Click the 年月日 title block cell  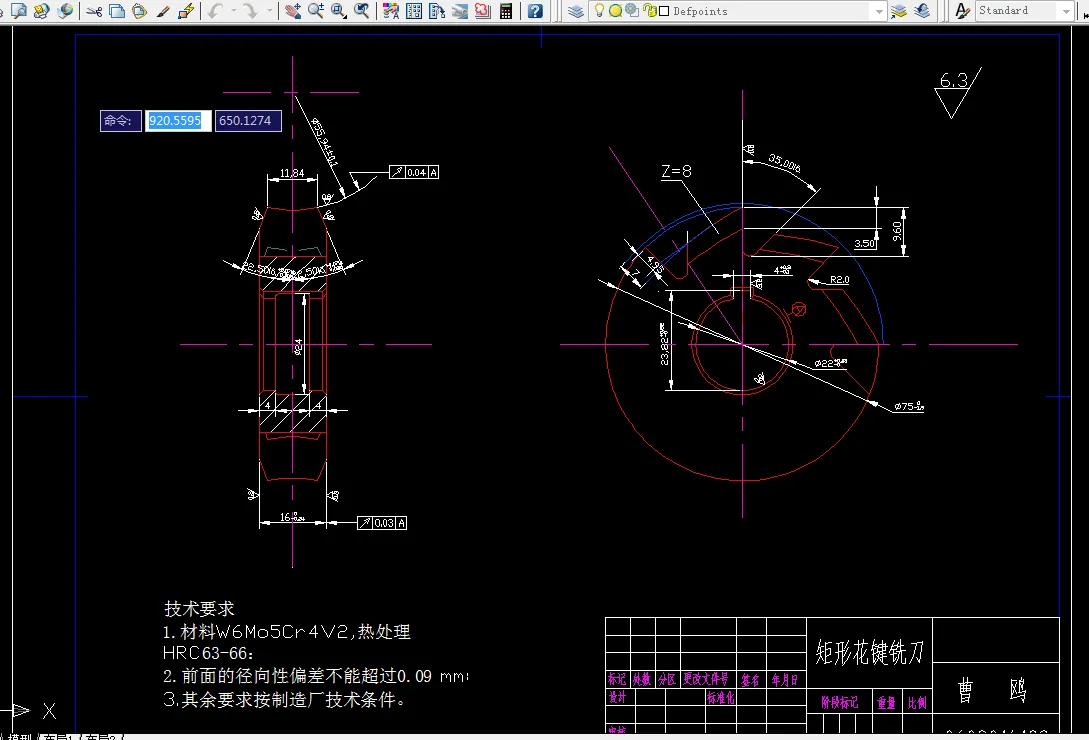(x=785, y=680)
